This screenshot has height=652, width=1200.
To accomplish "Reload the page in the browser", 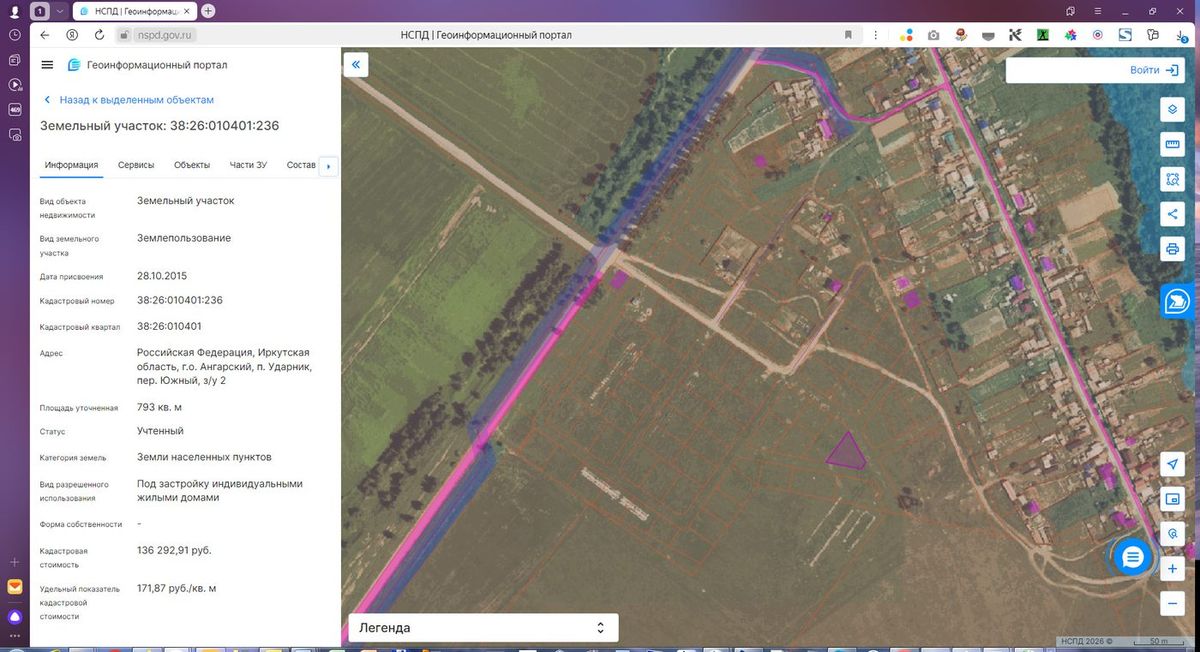I will click(x=99, y=34).
